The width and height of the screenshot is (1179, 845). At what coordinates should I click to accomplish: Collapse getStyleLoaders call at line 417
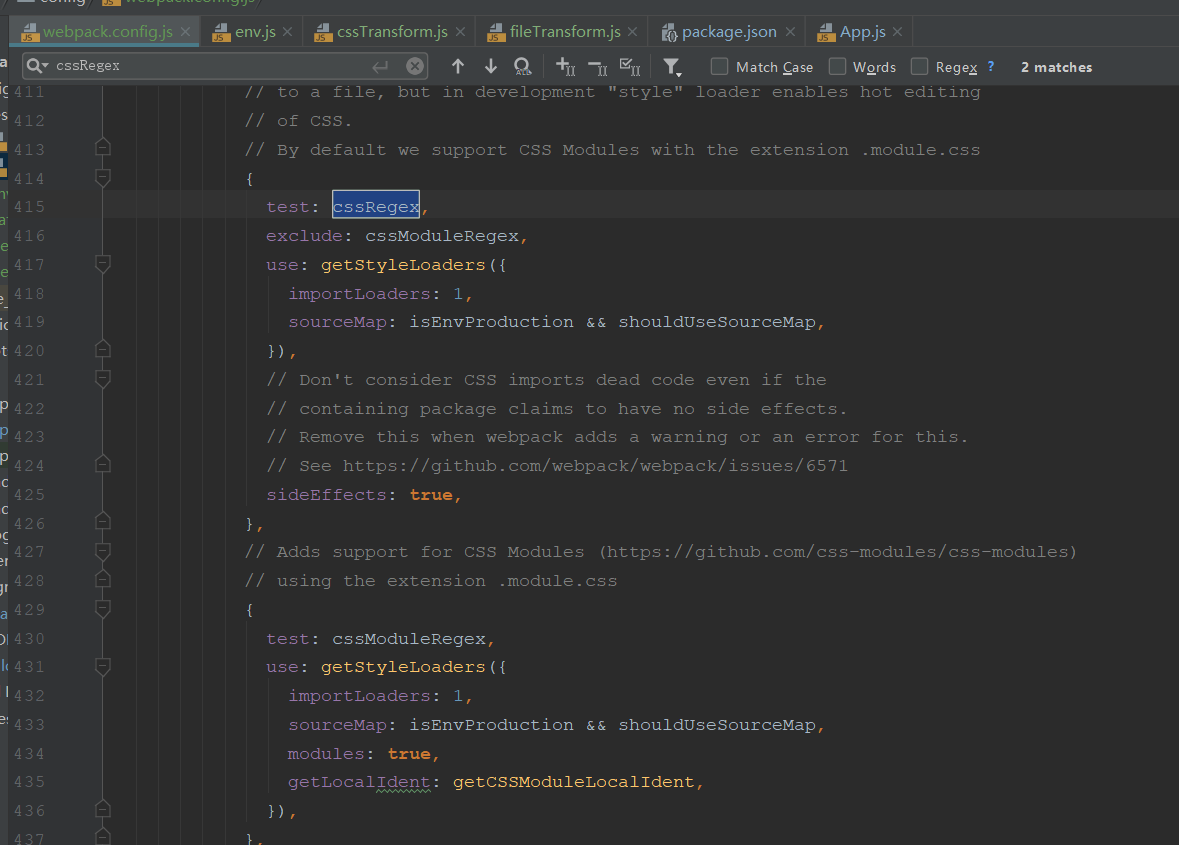pyautogui.click(x=103, y=263)
